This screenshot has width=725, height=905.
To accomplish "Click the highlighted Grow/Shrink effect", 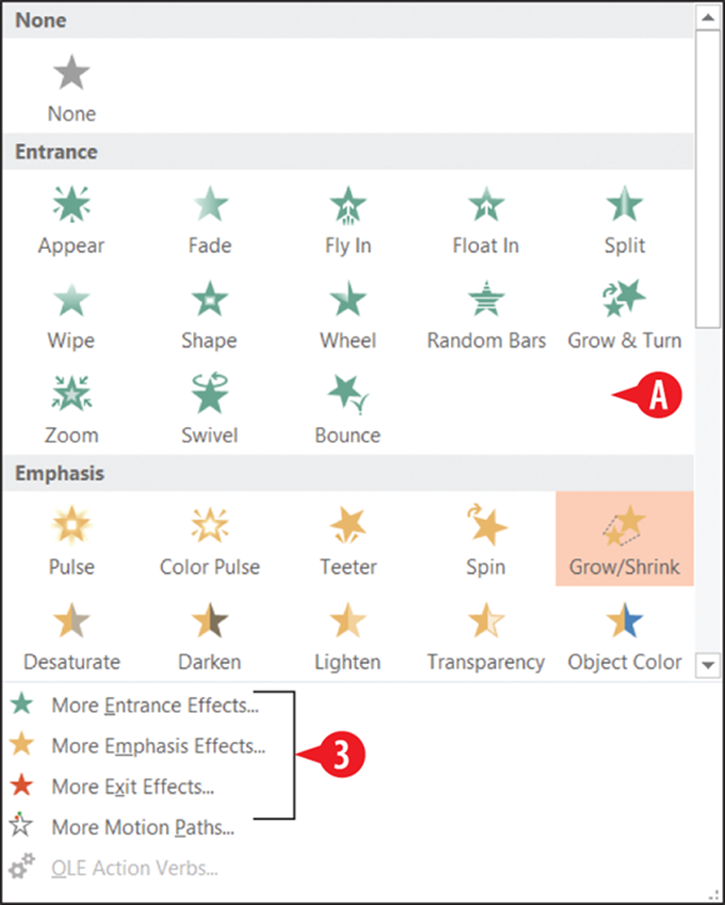I will (625, 539).
